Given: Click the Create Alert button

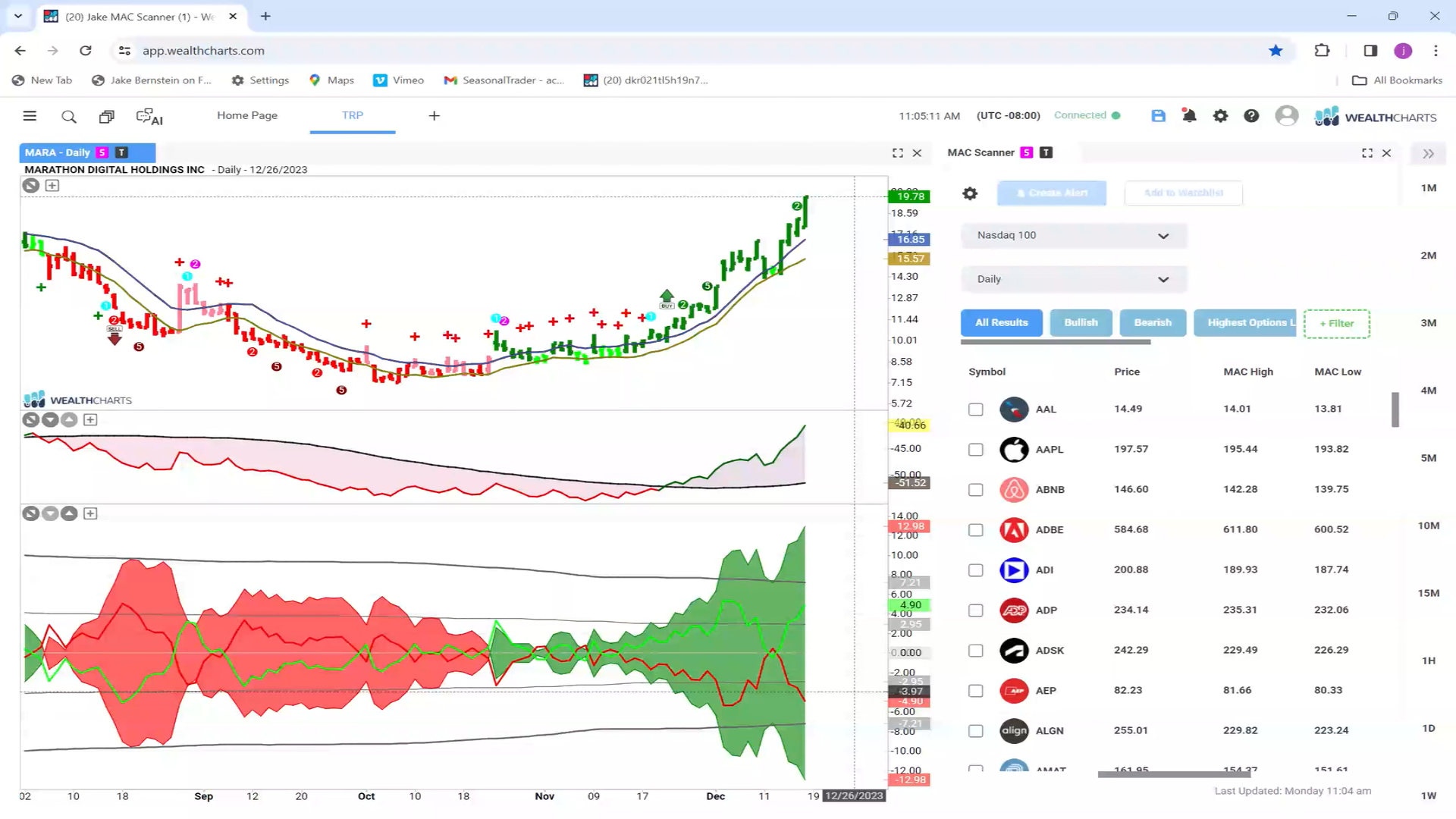Looking at the screenshot, I should point(1052,193).
